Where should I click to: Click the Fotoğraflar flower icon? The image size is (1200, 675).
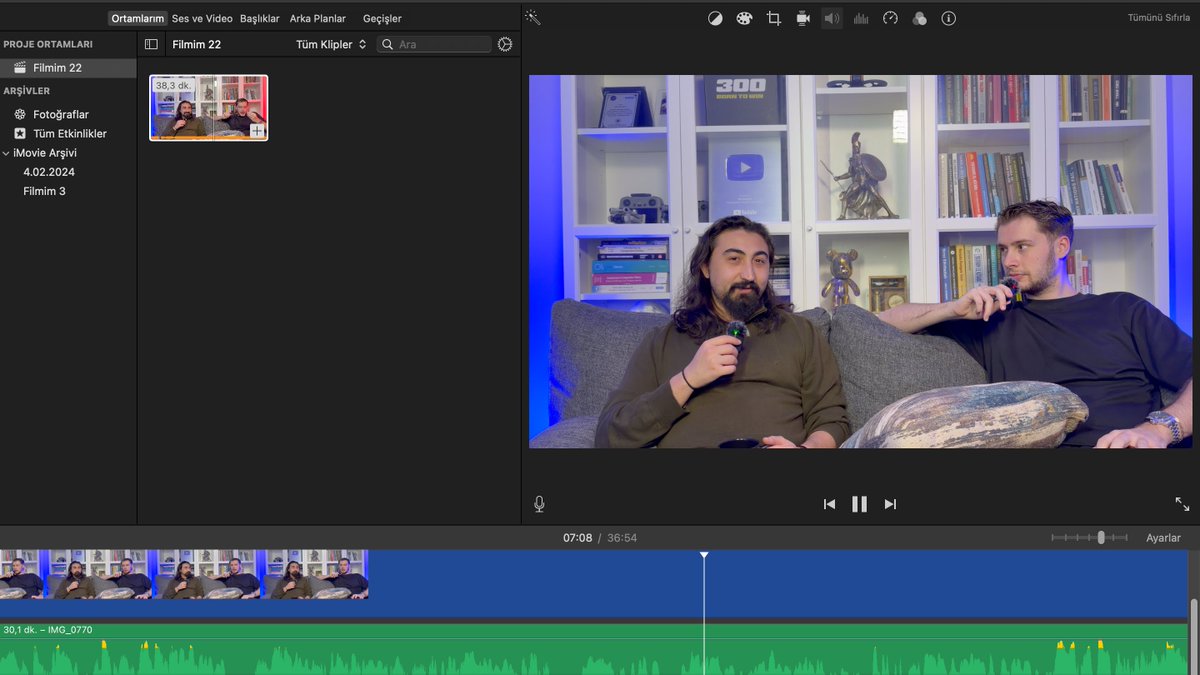(x=20, y=114)
